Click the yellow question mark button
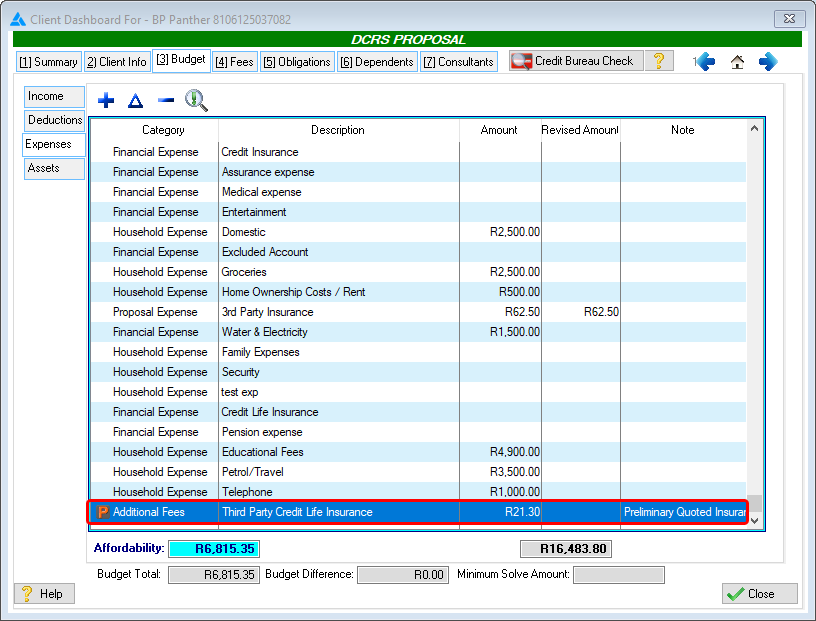Image resolution: width=816 pixels, height=621 pixels. 658,61
